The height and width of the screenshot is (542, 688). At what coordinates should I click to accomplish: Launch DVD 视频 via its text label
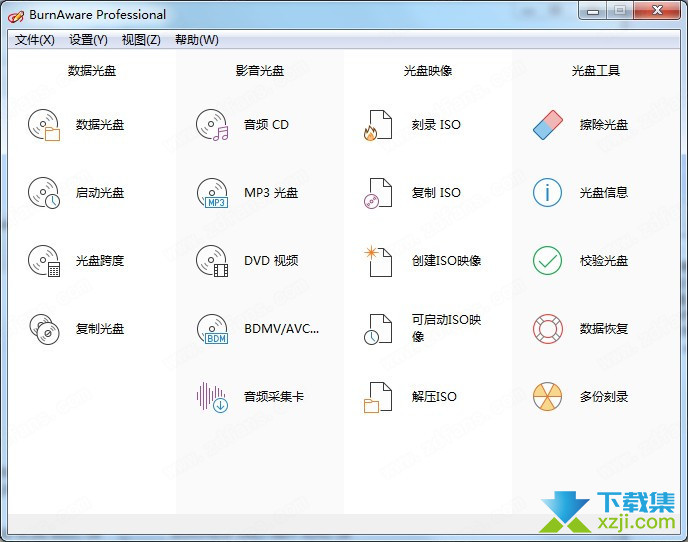pyautogui.click(x=271, y=261)
